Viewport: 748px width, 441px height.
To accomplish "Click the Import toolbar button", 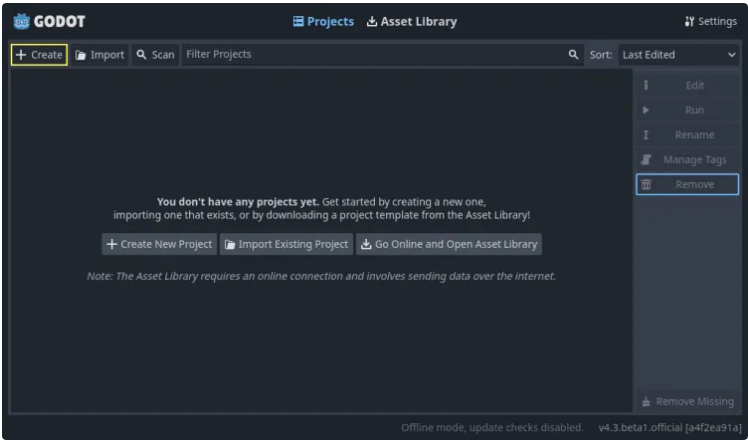I will coord(100,55).
